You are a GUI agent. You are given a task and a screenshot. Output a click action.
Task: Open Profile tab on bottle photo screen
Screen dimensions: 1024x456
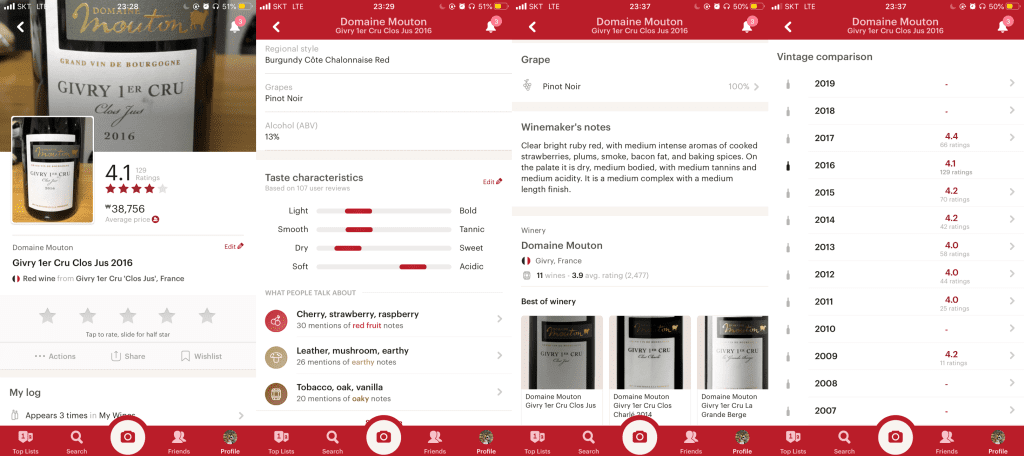point(230,442)
